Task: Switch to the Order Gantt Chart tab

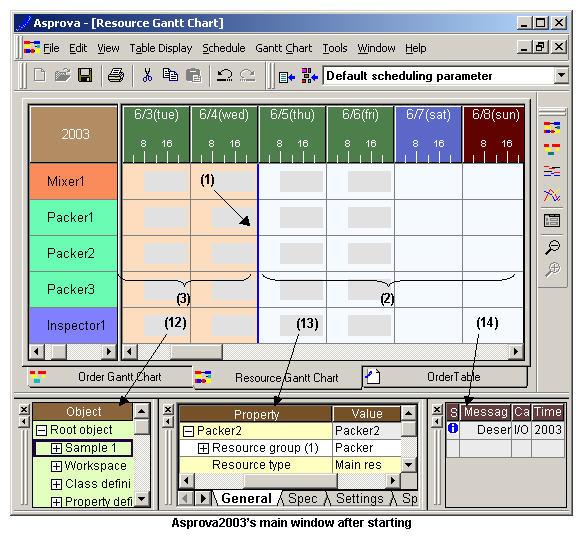Action: tap(110, 377)
